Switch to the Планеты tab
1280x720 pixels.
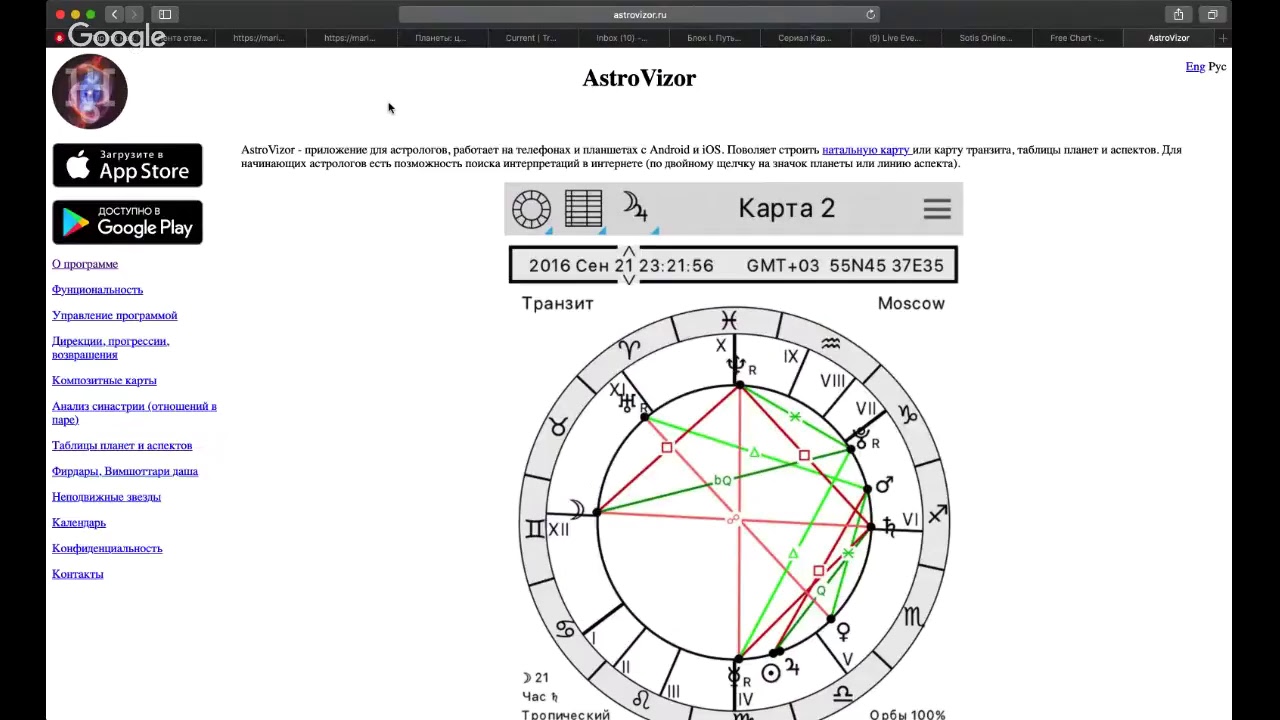point(440,38)
